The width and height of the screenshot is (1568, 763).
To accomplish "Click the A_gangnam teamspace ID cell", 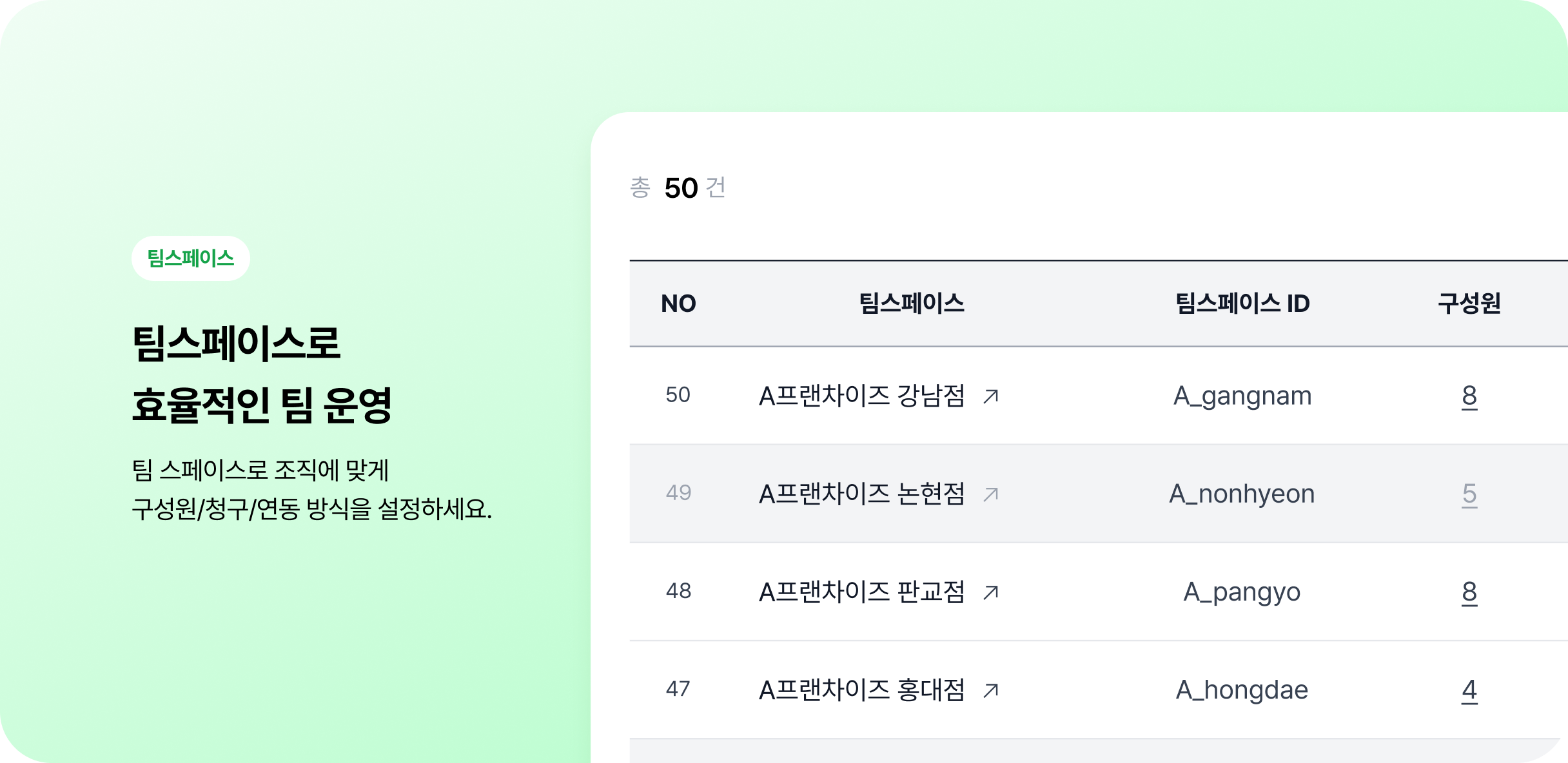I will pos(1242,396).
